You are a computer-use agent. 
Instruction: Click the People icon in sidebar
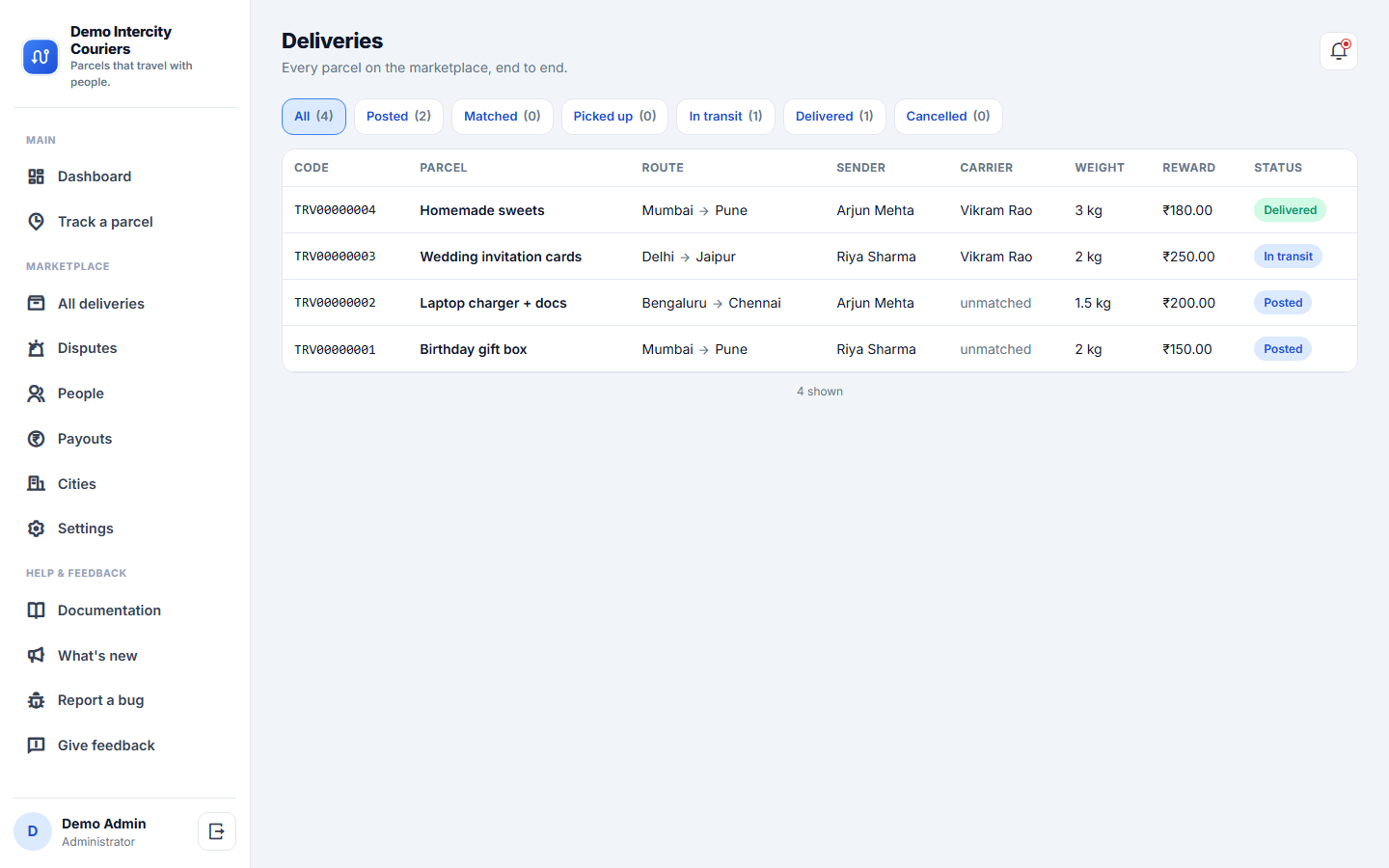[37, 393]
